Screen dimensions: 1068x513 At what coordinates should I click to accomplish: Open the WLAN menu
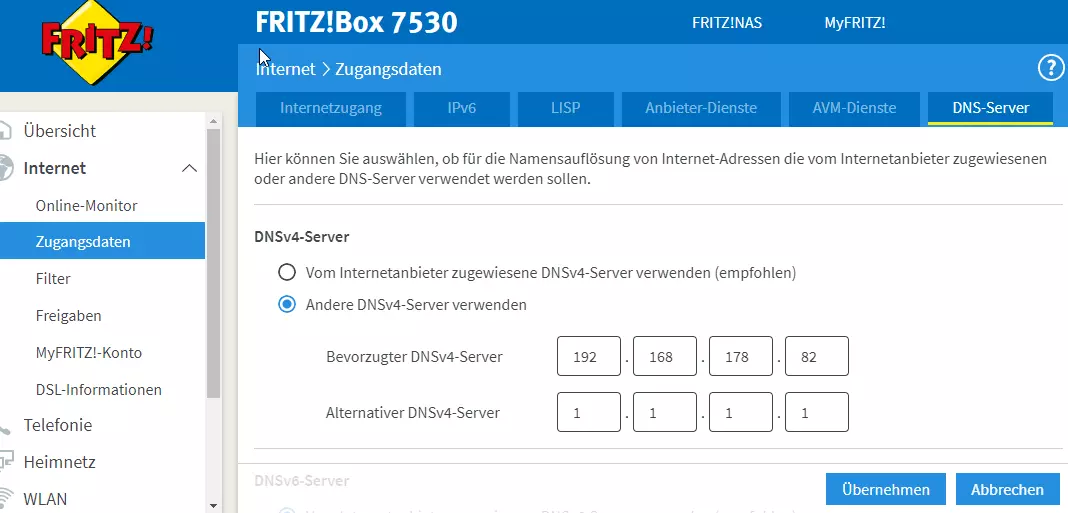tap(45, 499)
